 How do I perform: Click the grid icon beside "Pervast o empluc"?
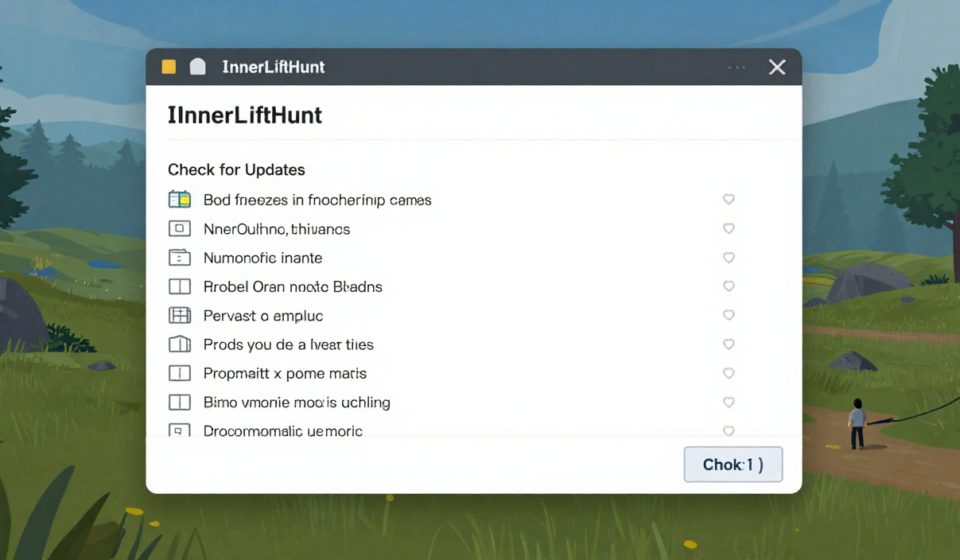click(179, 316)
